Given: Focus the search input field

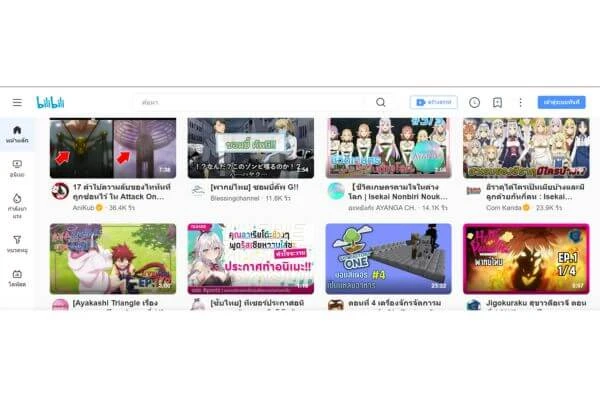Looking at the screenshot, I should click(x=253, y=102).
